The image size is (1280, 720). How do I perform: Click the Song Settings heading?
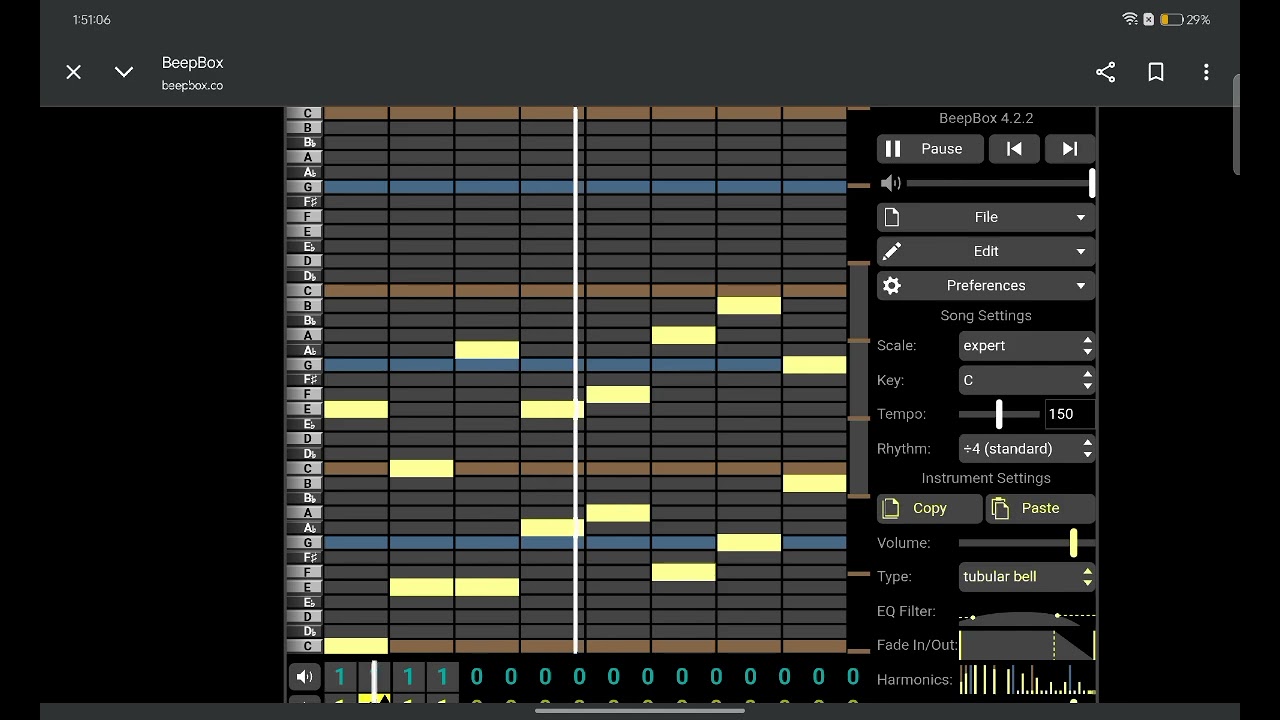tap(986, 316)
